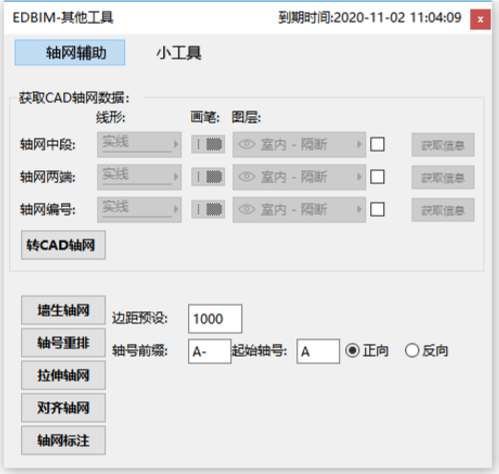Focus the 轴号前缀 field showing A-
The height and width of the screenshot is (474, 499).
coord(210,351)
